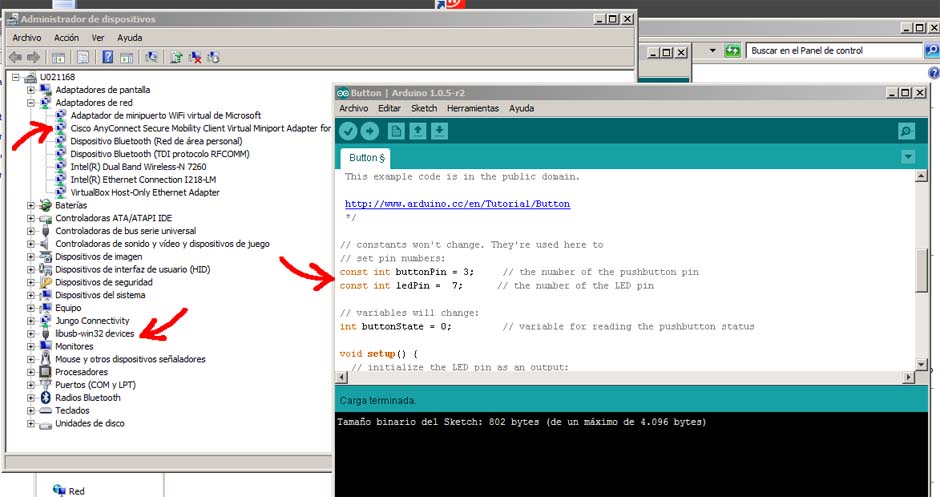Click the Arduino Verify checkmark button
Screen dimensions: 940x497
(348, 131)
